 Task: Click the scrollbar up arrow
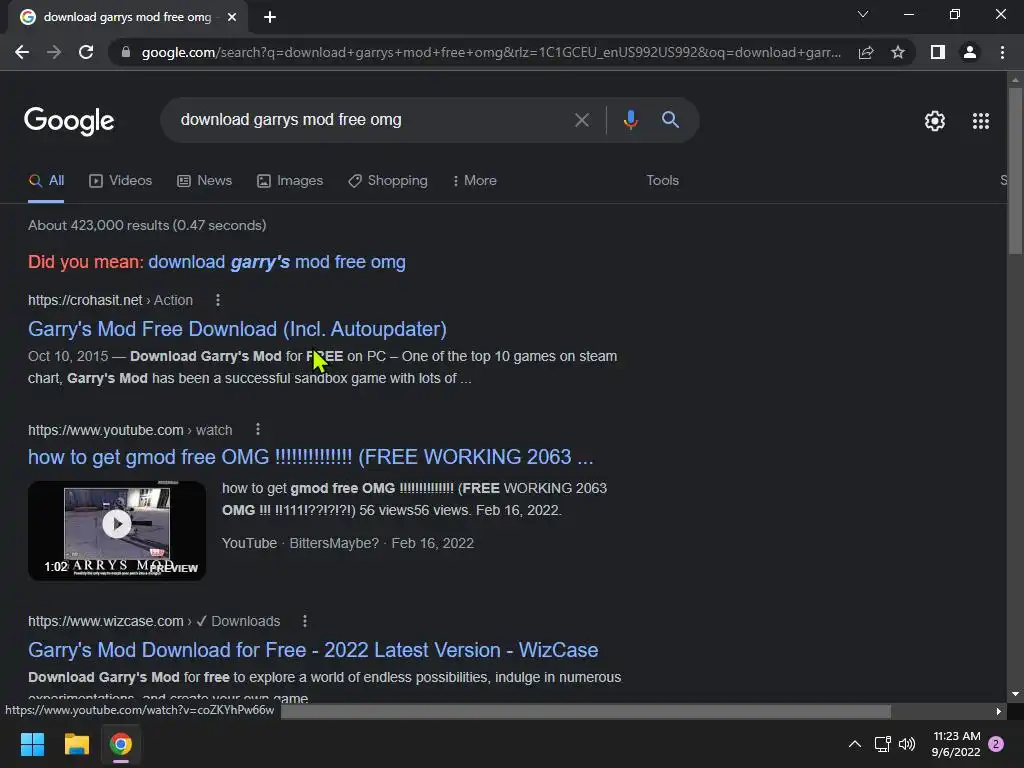1015,80
